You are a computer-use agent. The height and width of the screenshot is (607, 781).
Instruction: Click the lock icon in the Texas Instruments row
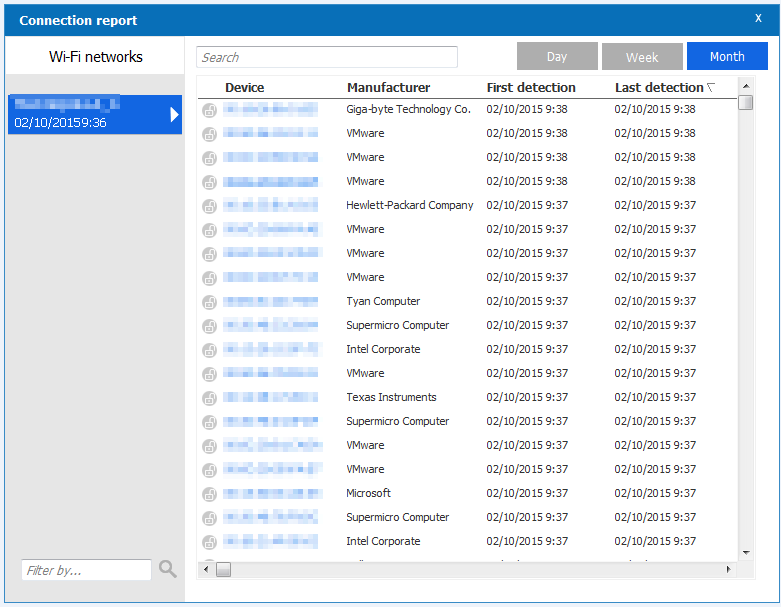[209, 398]
